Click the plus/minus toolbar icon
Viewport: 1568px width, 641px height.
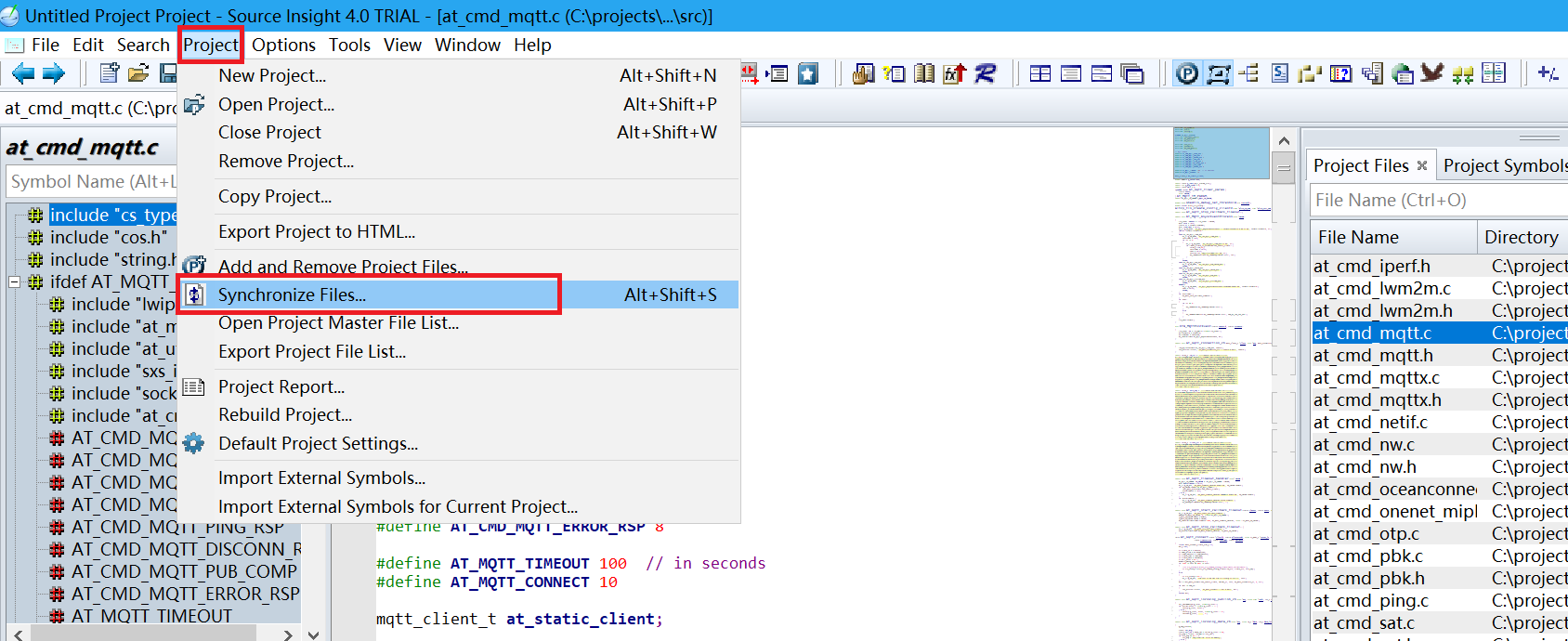click(x=1548, y=73)
